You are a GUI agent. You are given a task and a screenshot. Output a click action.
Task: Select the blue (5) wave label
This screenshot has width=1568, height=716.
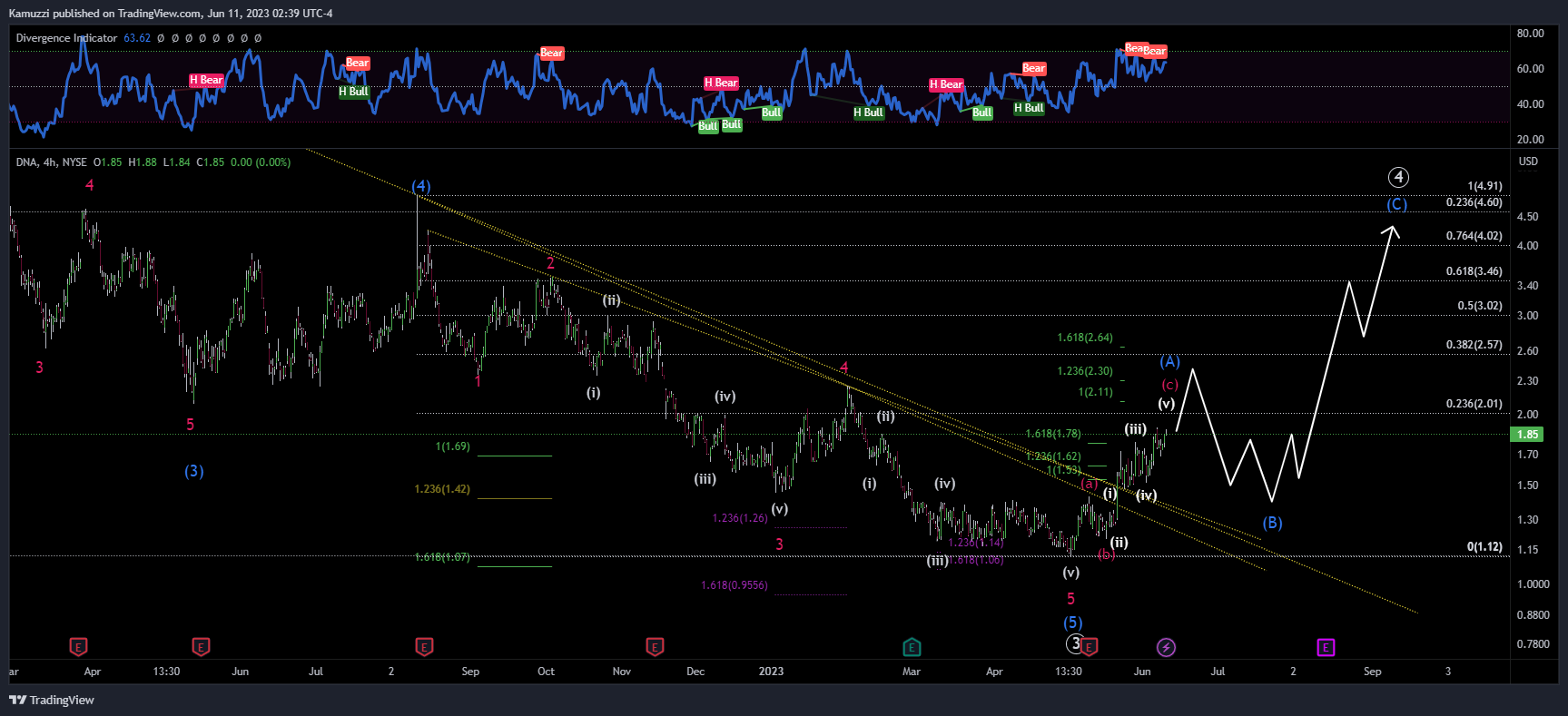tap(1073, 623)
